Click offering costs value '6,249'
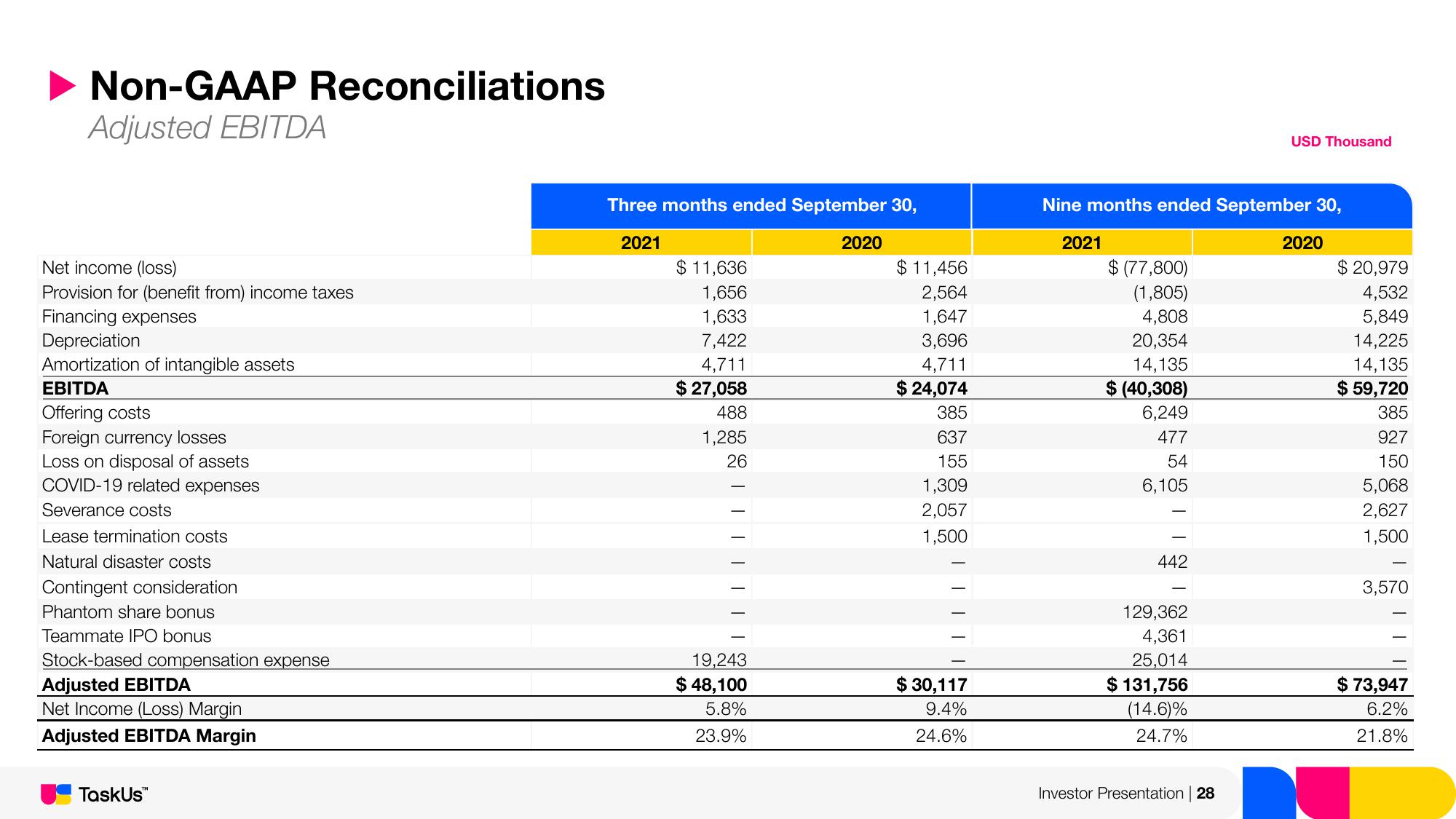The image size is (1456, 819). pyautogui.click(x=1165, y=413)
